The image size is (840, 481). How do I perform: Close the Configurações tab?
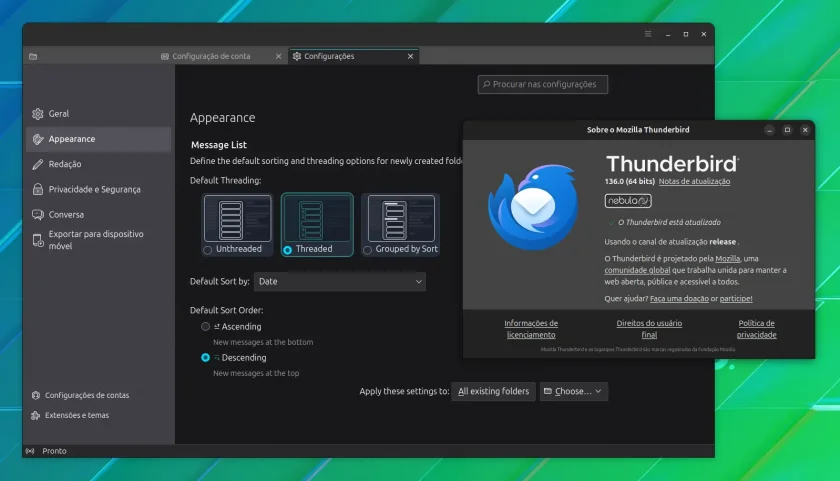[410, 56]
